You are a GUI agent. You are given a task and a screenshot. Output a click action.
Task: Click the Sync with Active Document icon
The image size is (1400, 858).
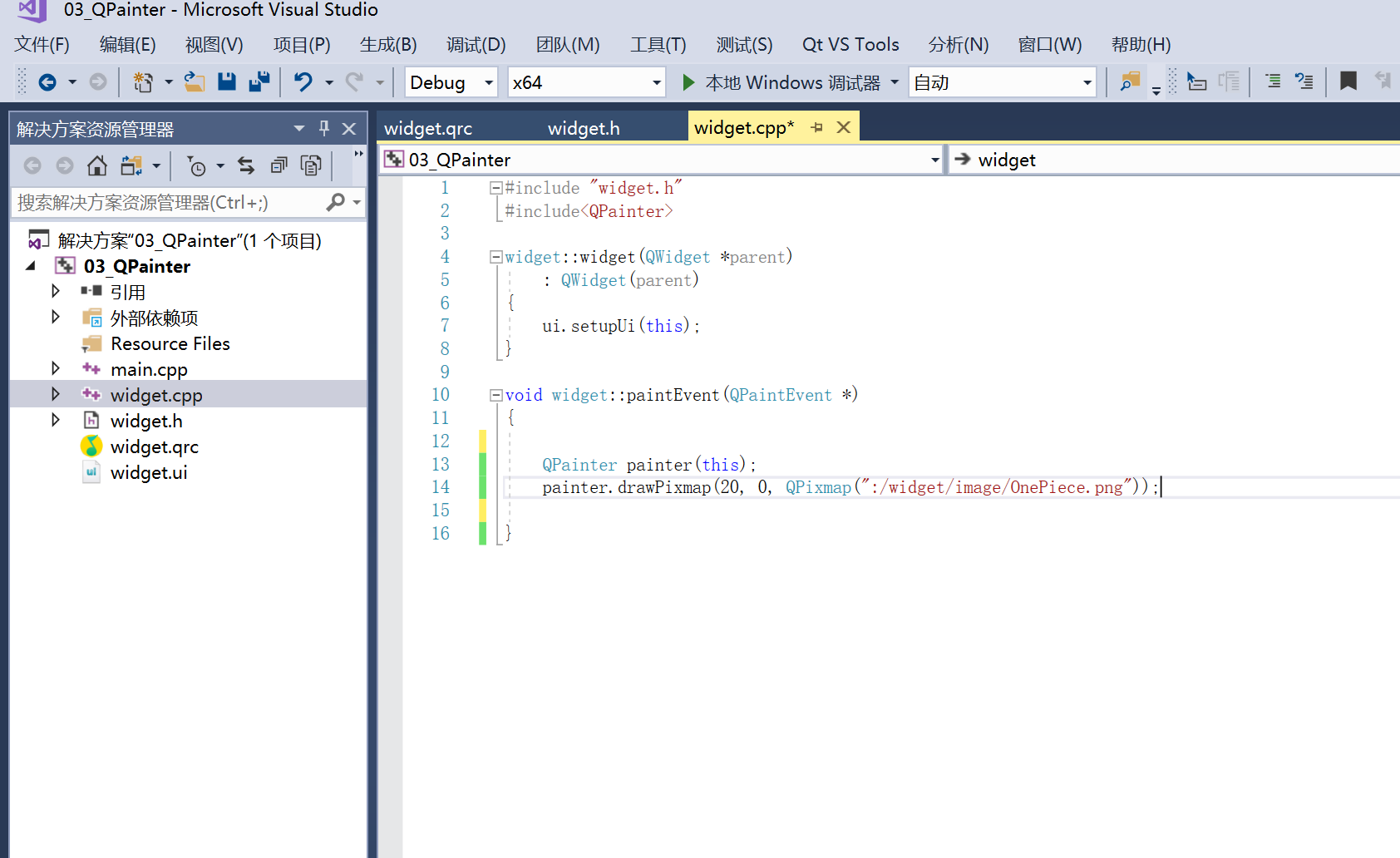coord(246,165)
